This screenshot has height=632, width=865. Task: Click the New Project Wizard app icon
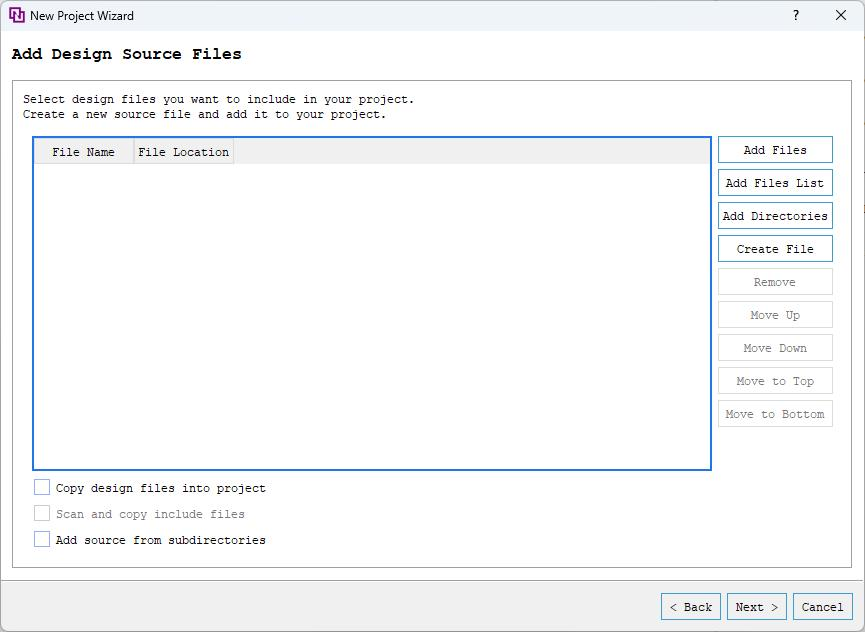[16, 16]
